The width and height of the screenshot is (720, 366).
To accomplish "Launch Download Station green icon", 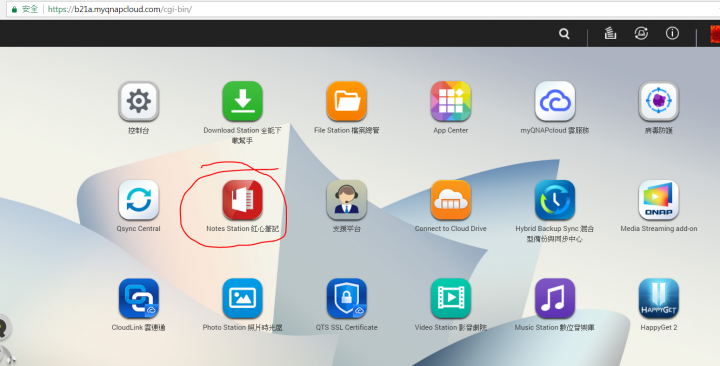I will (242, 101).
